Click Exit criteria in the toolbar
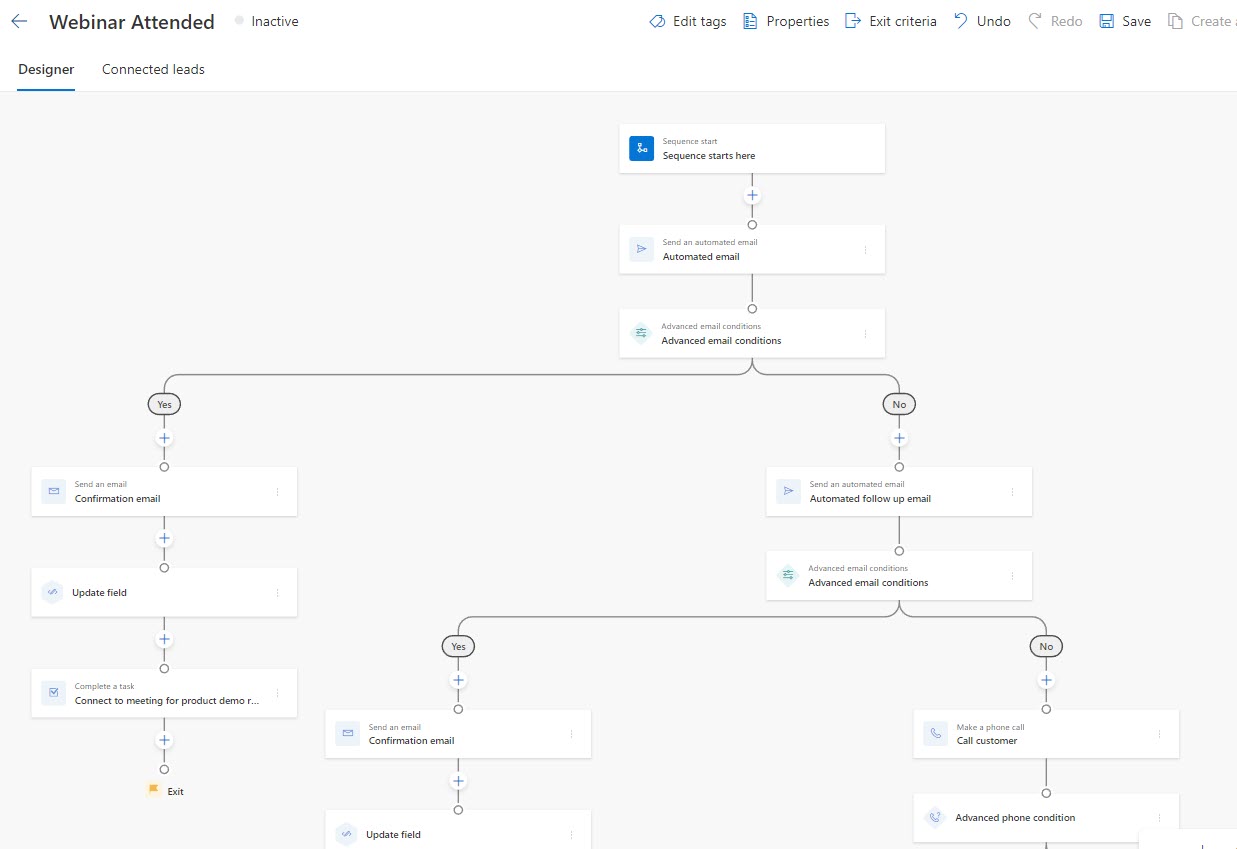Viewport: 1237px width, 849px height. [x=891, y=21]
